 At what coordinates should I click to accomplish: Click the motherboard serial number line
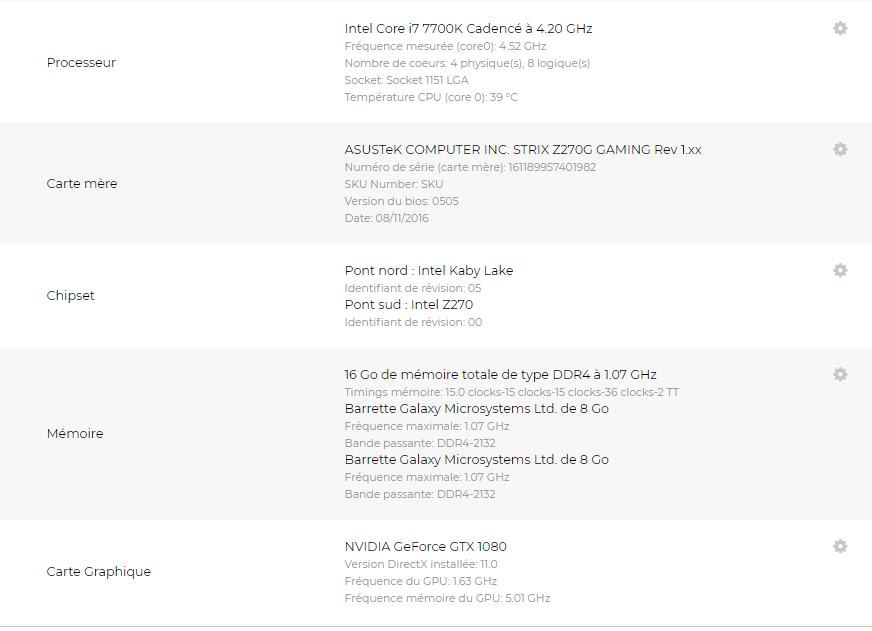(470, 167)
